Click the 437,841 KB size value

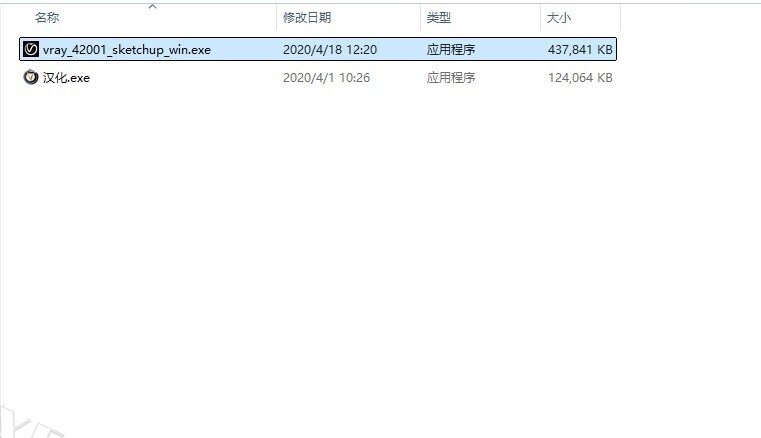click(x=580, y=50)
